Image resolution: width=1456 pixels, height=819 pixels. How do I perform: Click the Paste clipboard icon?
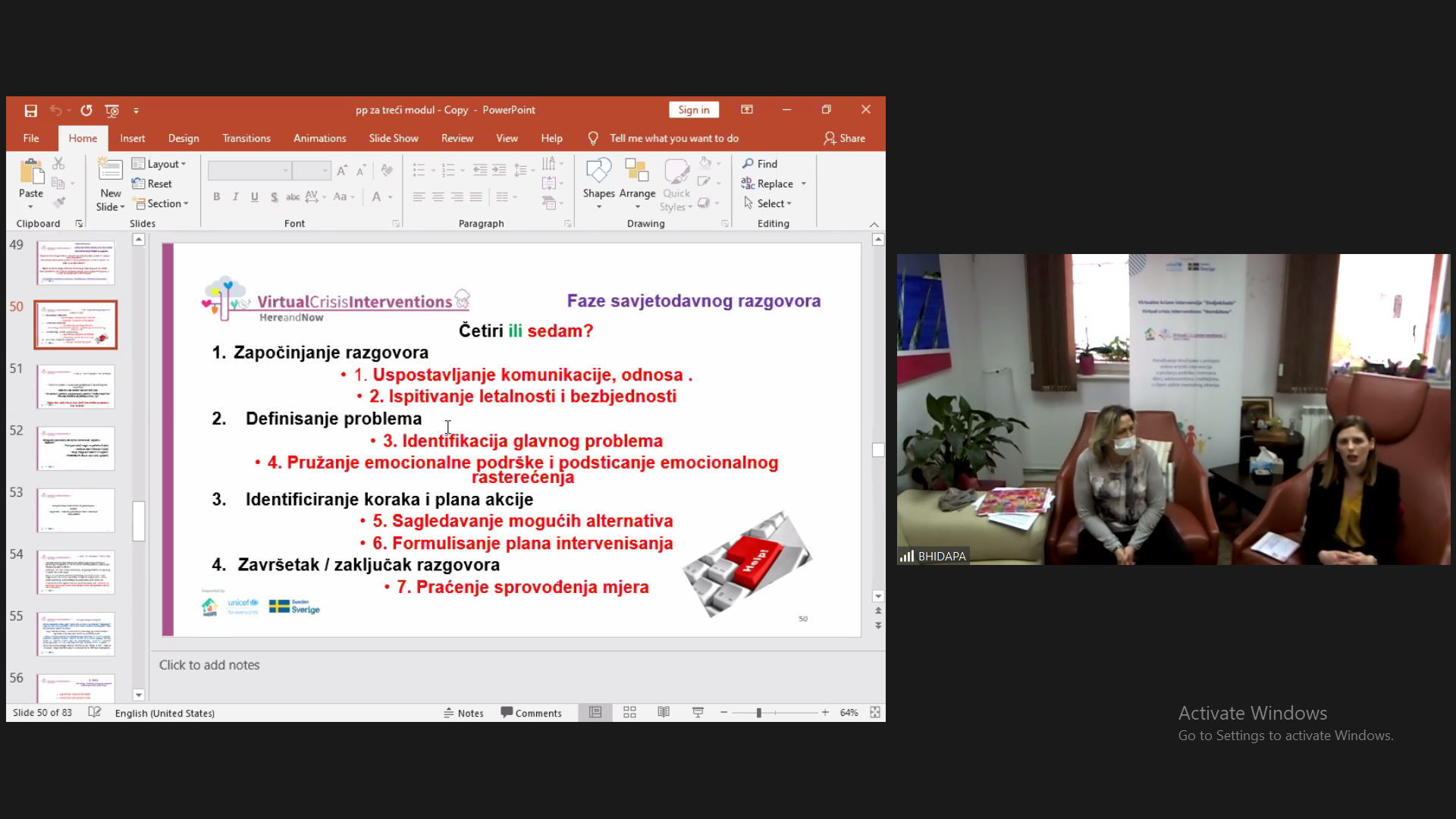click(x=31, y=174)
